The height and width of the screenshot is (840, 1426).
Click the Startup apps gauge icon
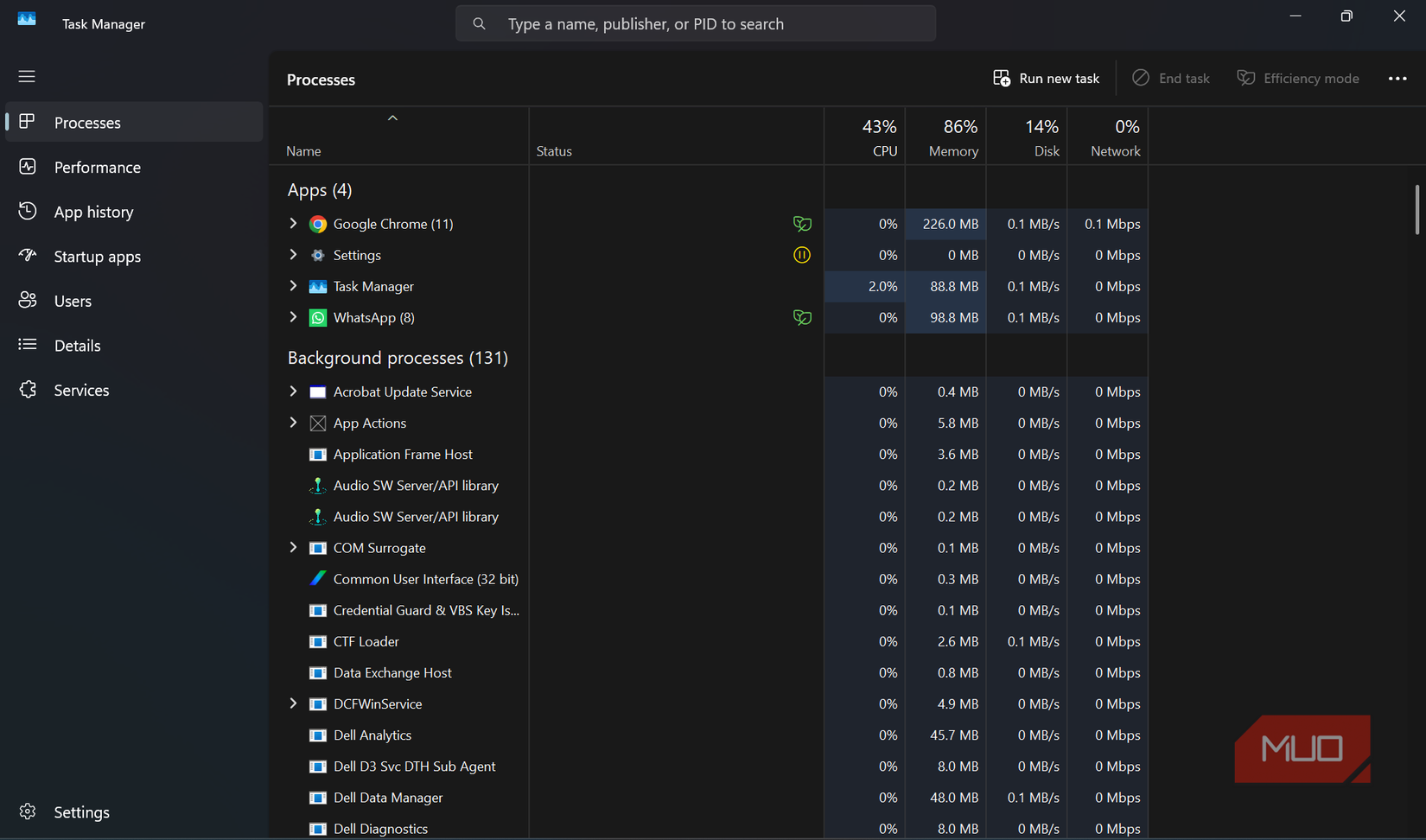27,256
